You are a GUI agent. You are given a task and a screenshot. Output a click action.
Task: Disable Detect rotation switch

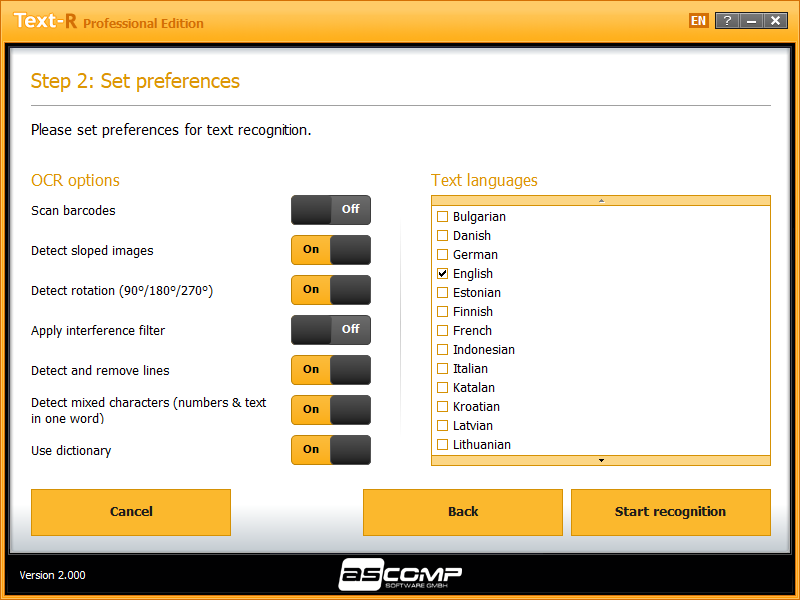[x=331, y=290]
